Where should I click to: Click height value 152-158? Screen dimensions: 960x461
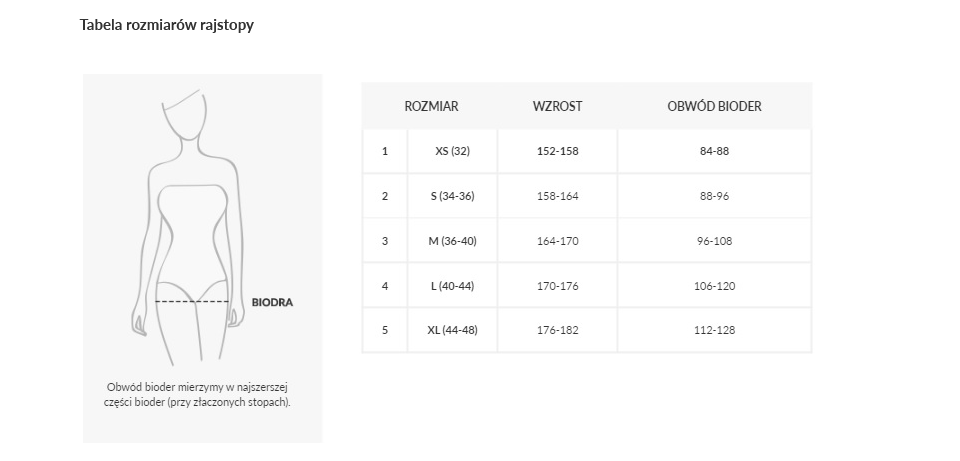tap(557, 151)
